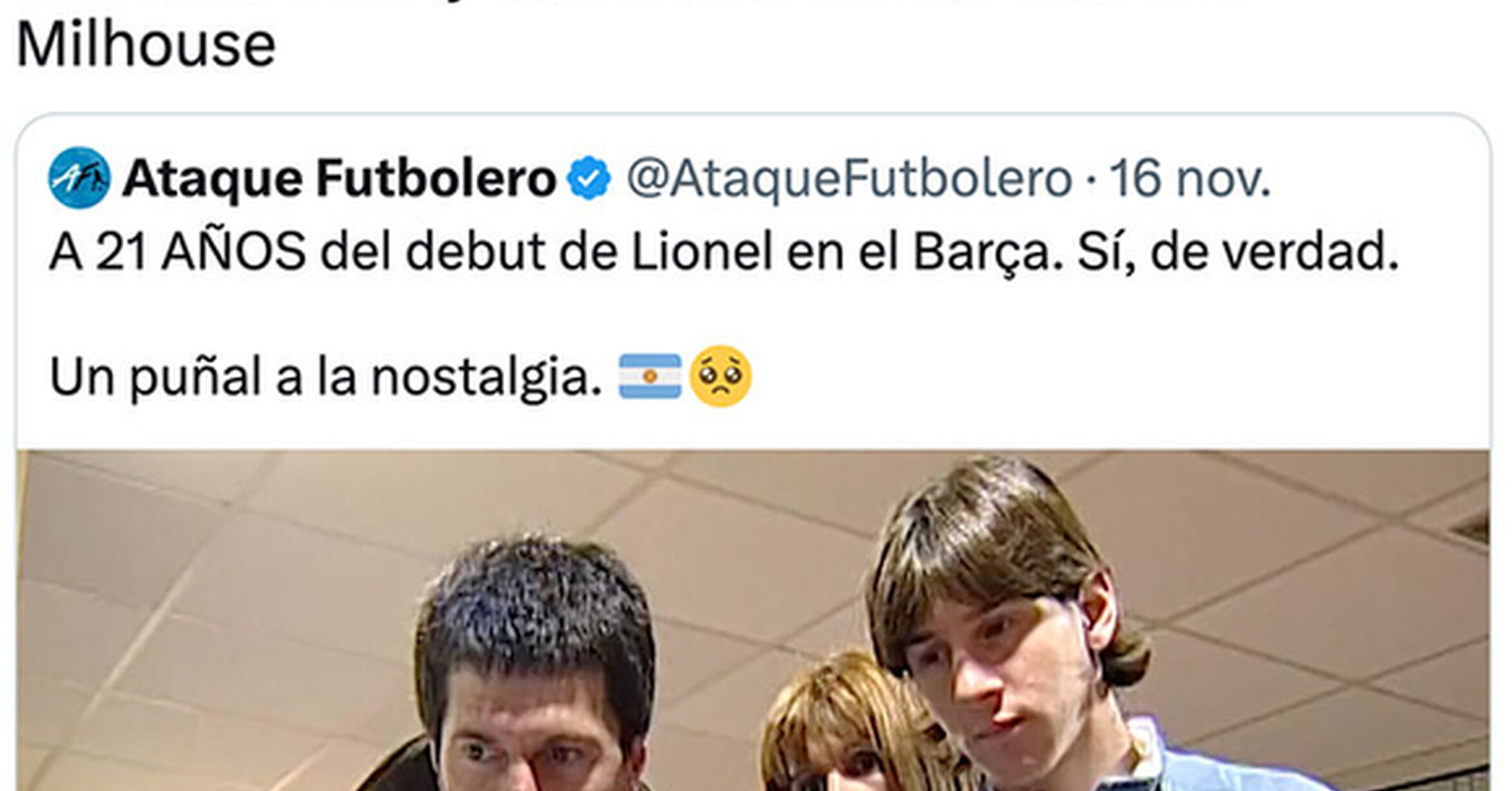This screenshot has width=1512, height=791.
Task: Click the blonde-haired person in the photo
Action: coord(843,727)
